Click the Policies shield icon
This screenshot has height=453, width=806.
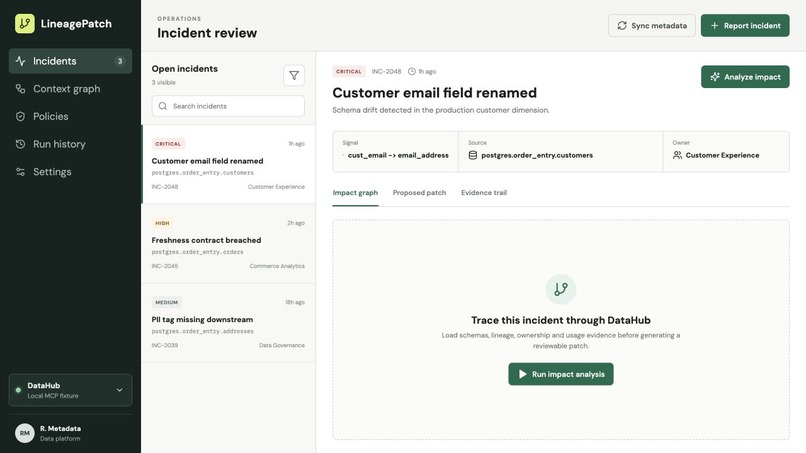tap(21, 116)
